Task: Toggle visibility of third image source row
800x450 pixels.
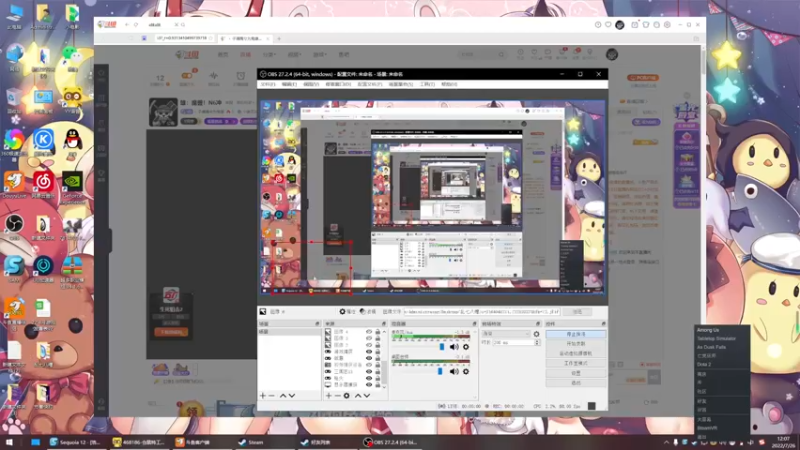Action: [x=369, y=345]
